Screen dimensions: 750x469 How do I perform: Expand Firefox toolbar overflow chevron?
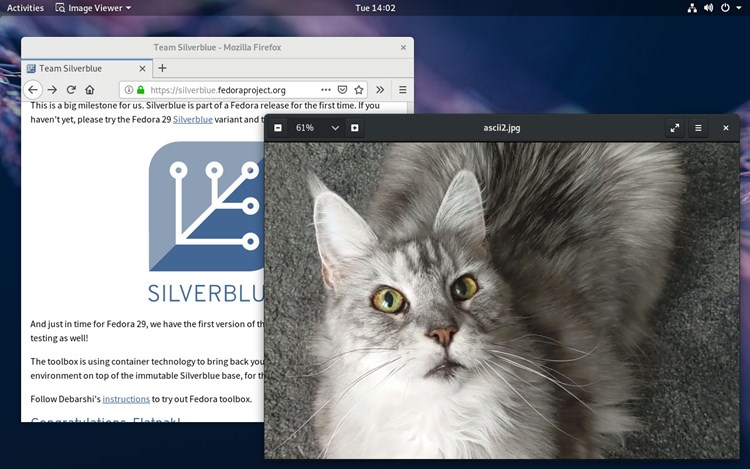(380, 89)
